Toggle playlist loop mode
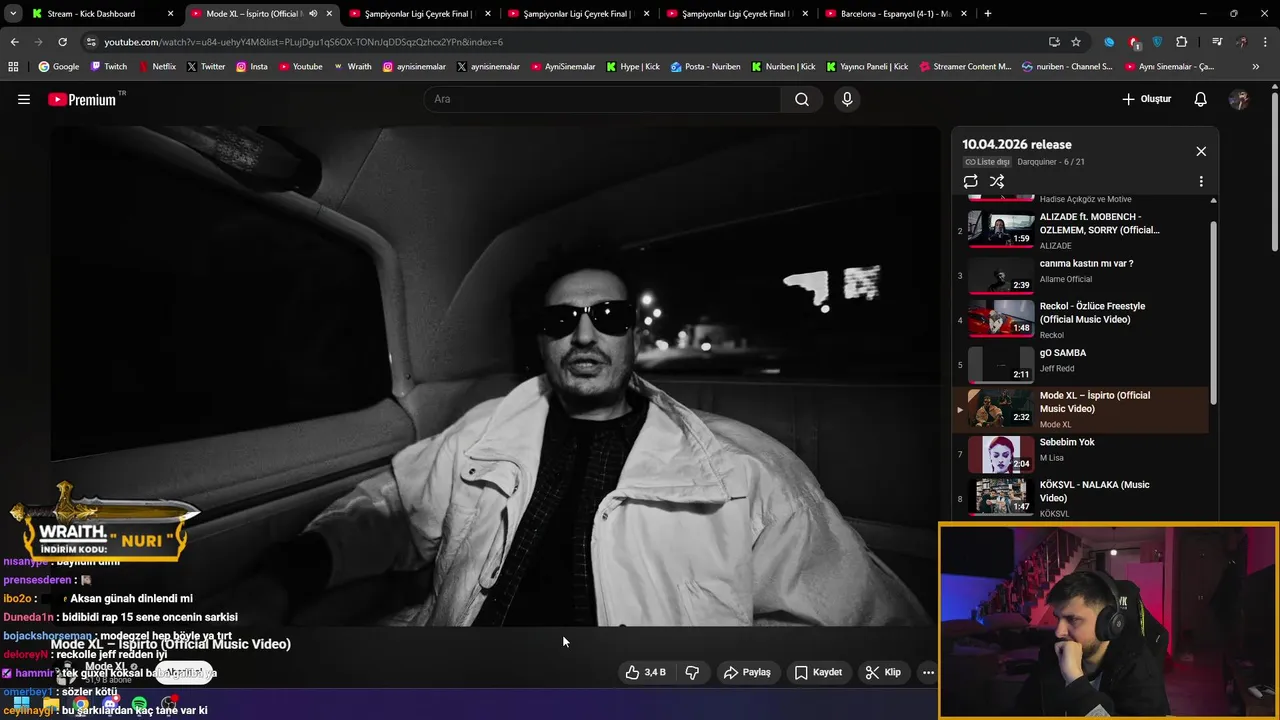This screenshot has height=720, width=1280. pos(970,181)
